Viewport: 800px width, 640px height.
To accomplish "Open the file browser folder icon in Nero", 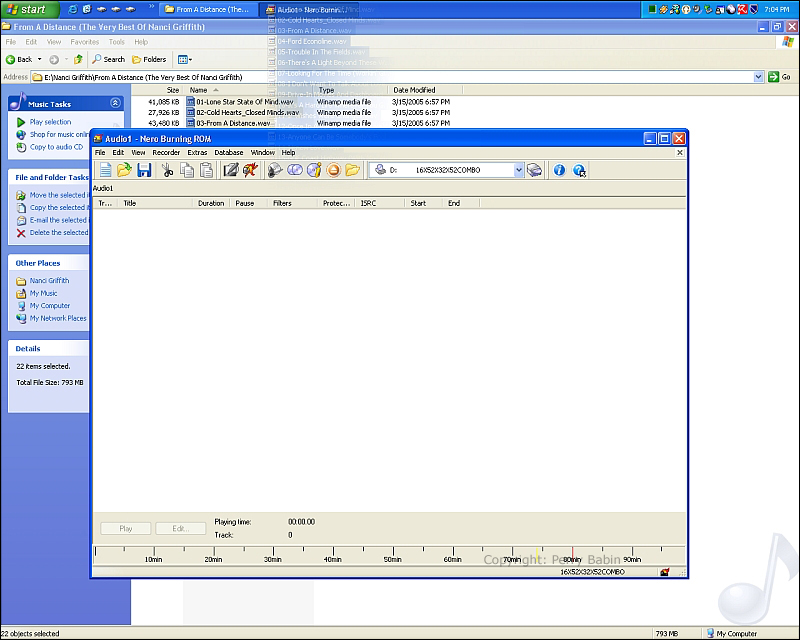I will coord(353,170).
